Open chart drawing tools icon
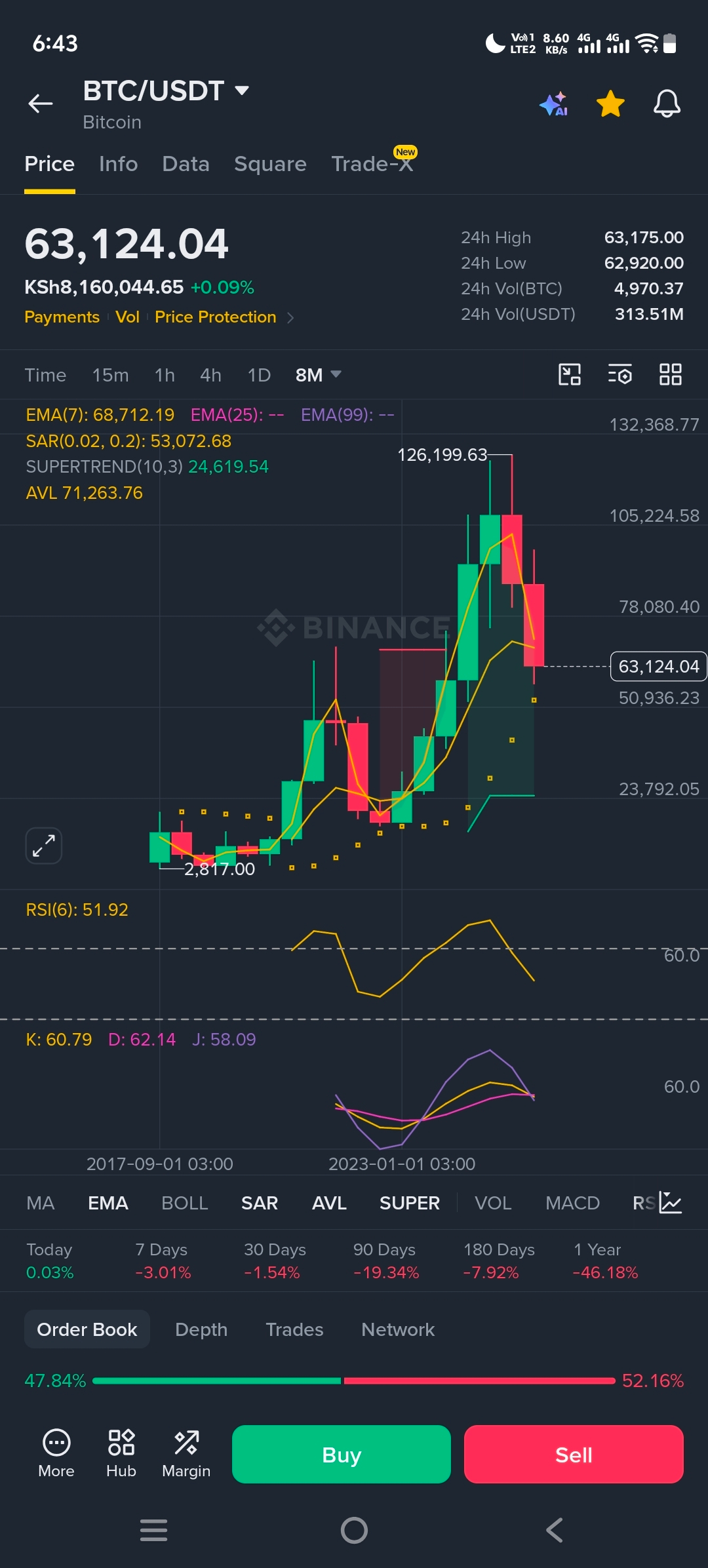The image size is (708, 1568). (570, 375)
